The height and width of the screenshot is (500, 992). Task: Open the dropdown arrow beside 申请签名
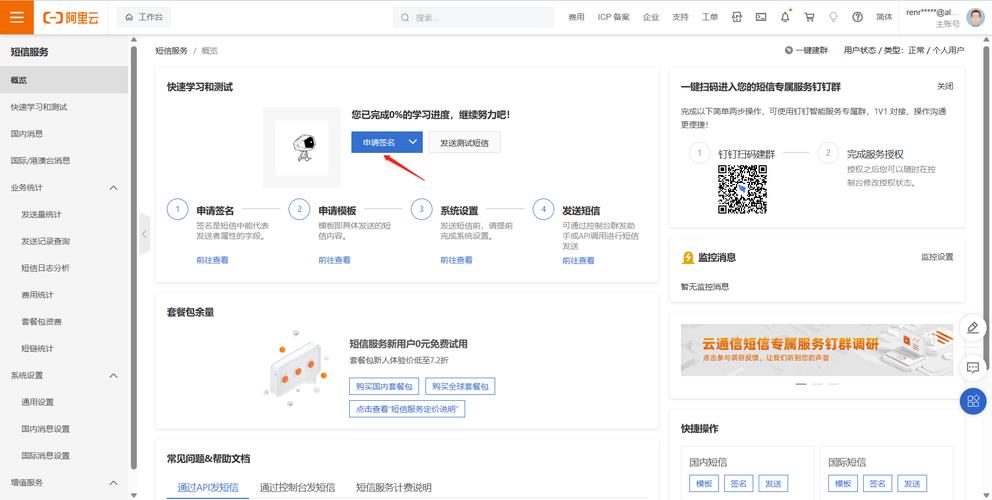[413, 142]
